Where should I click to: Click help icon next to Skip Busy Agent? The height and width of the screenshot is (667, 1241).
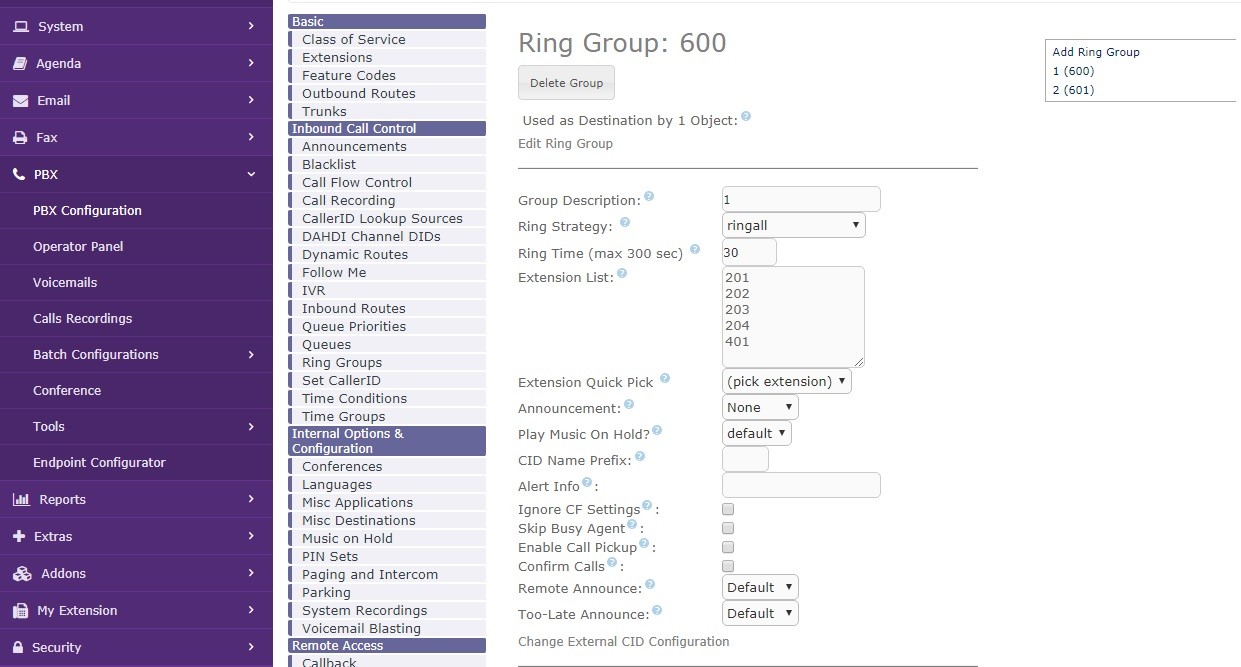pyautogui.click(x=632, y=525)
